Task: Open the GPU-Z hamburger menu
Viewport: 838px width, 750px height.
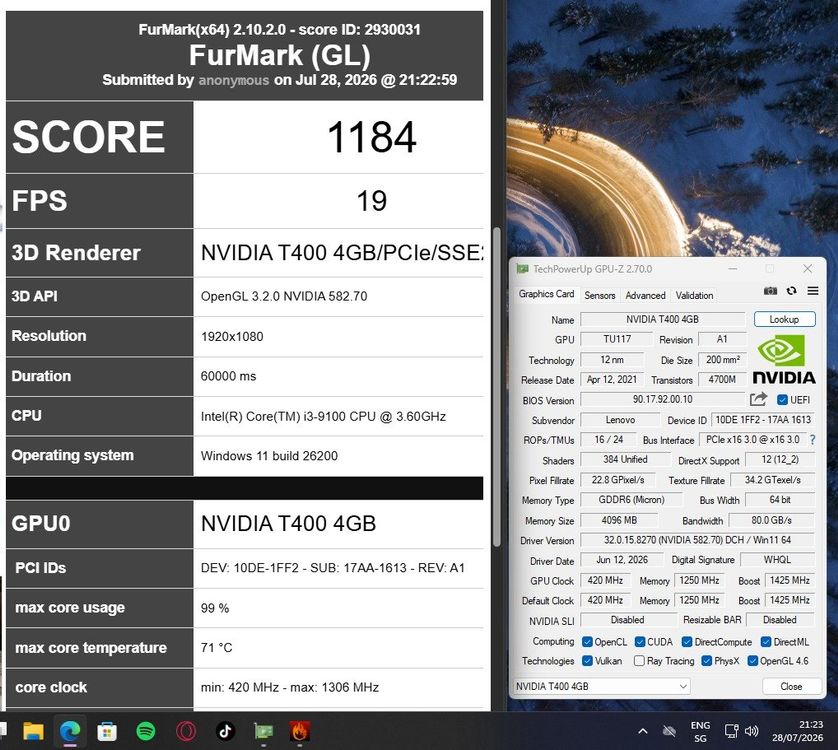Action: (x=813, y=291)
